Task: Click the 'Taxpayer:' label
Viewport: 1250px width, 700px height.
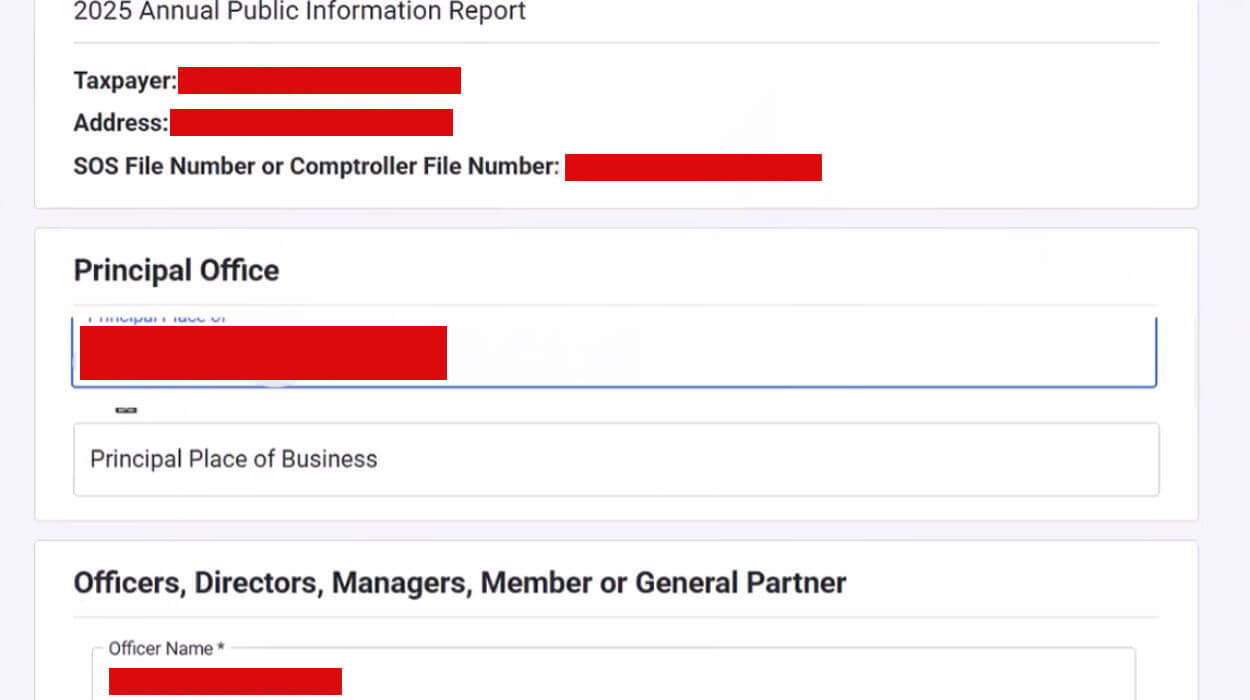Action: pyautogui.click(x=122, y=80)
